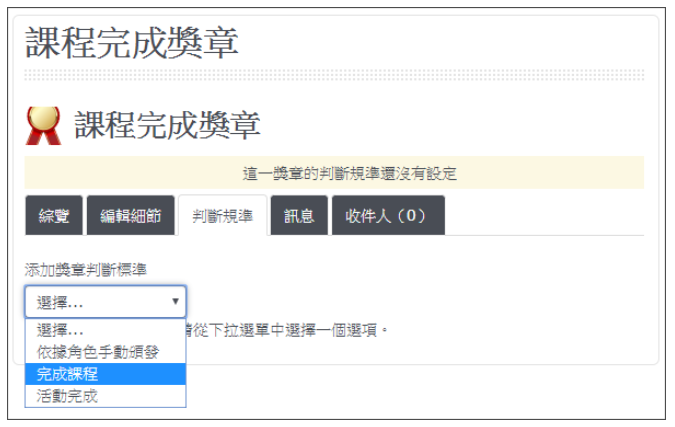This screenshot has width=675, height=427.
Task: Click the 選擇... criteria combo box
Action: 100,302
